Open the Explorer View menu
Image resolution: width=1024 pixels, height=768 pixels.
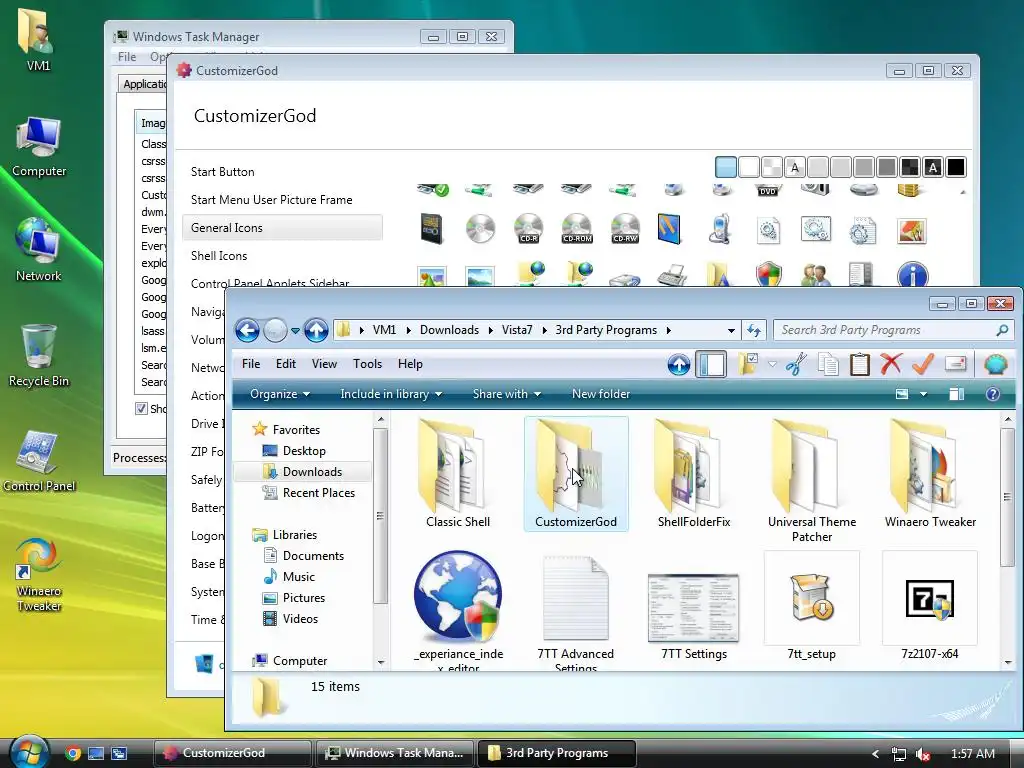point(324,364)
